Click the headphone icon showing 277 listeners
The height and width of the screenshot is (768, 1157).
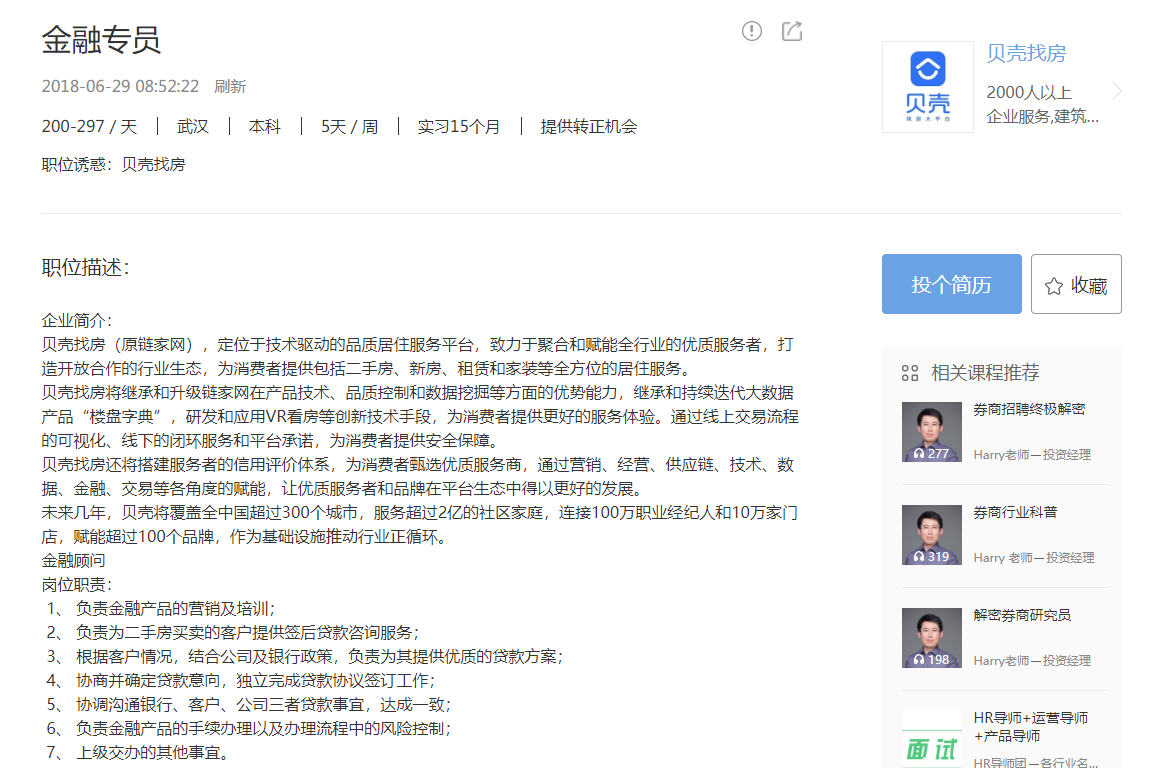click(x=919, y=453)
